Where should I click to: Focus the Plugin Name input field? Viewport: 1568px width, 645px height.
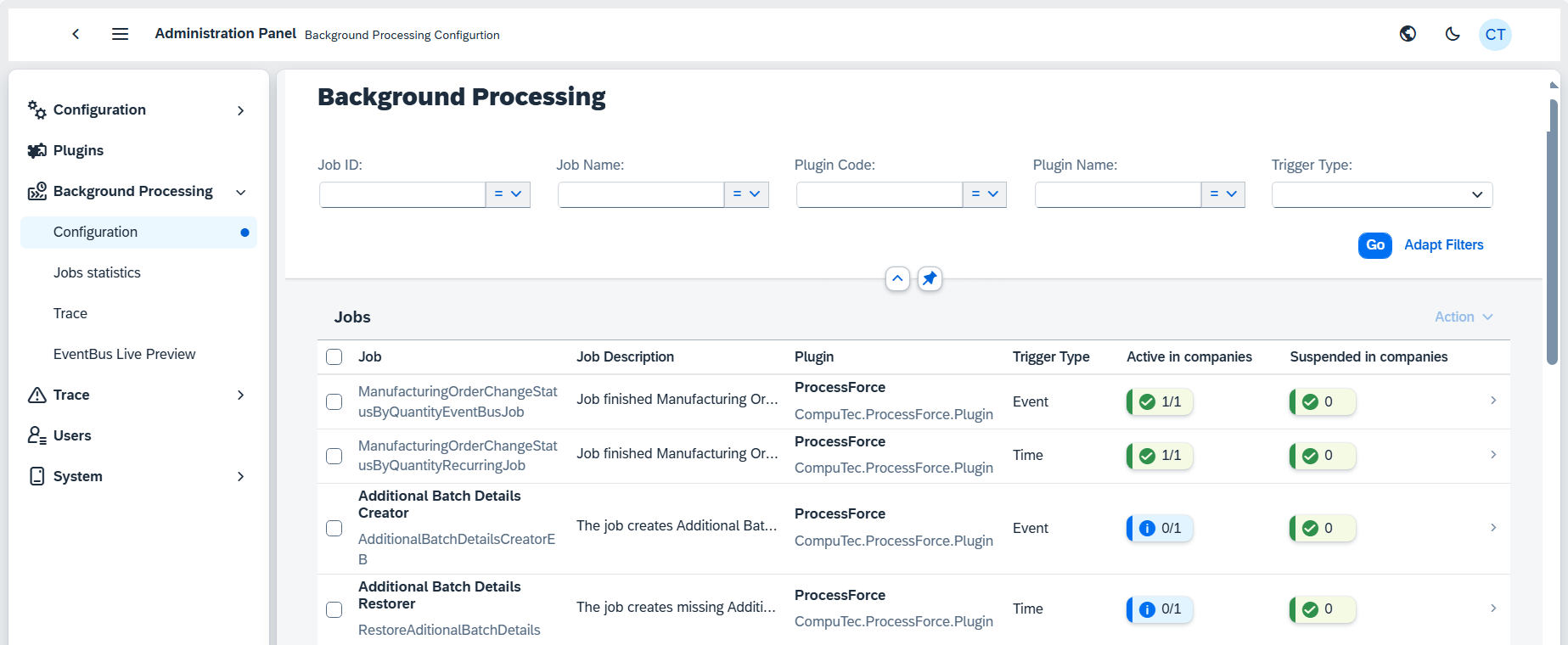pos(1118,194)
